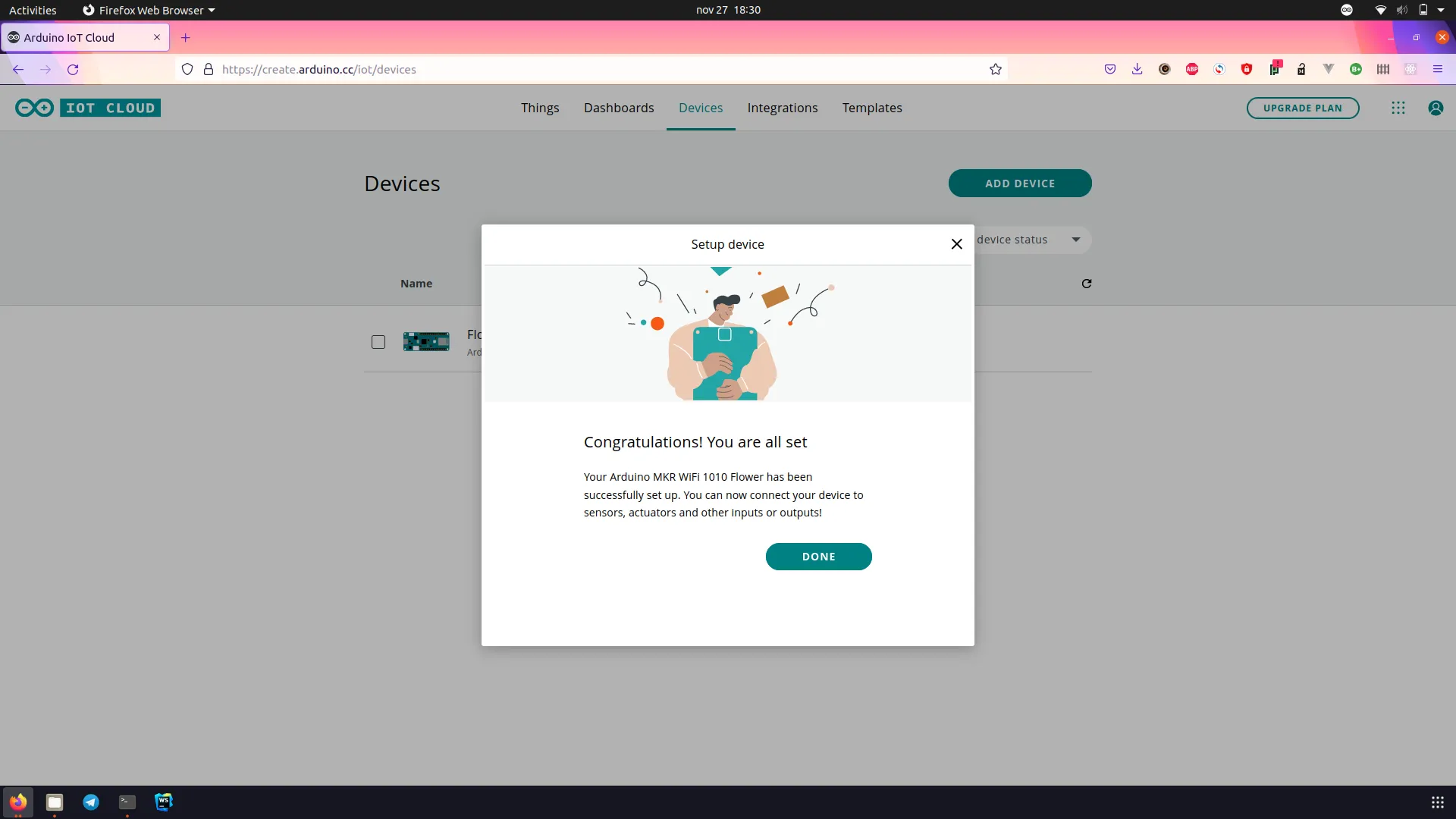Click the MKR WiFi 1010 board thumbnail

point(426,342)
